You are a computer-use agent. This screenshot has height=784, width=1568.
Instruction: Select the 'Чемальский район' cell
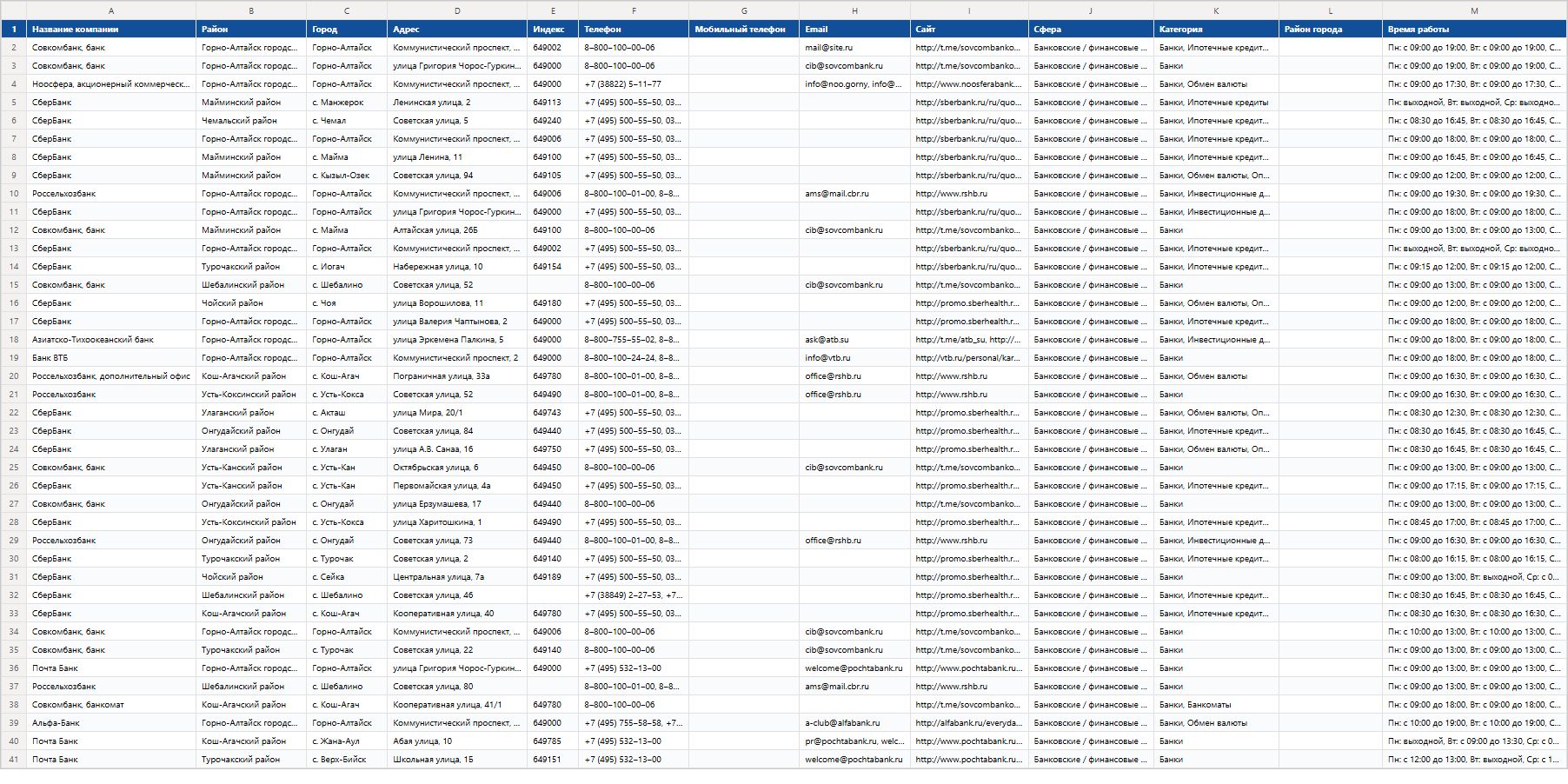(x=251, y=121)
